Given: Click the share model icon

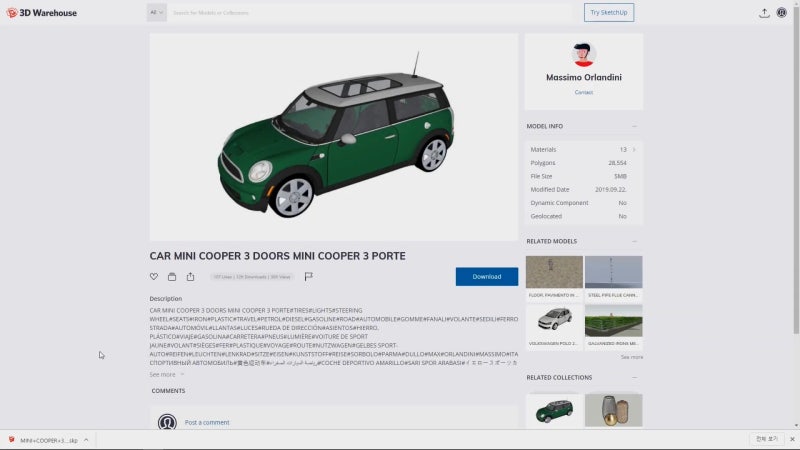Looking at the screenshot, I should [190, 277].
